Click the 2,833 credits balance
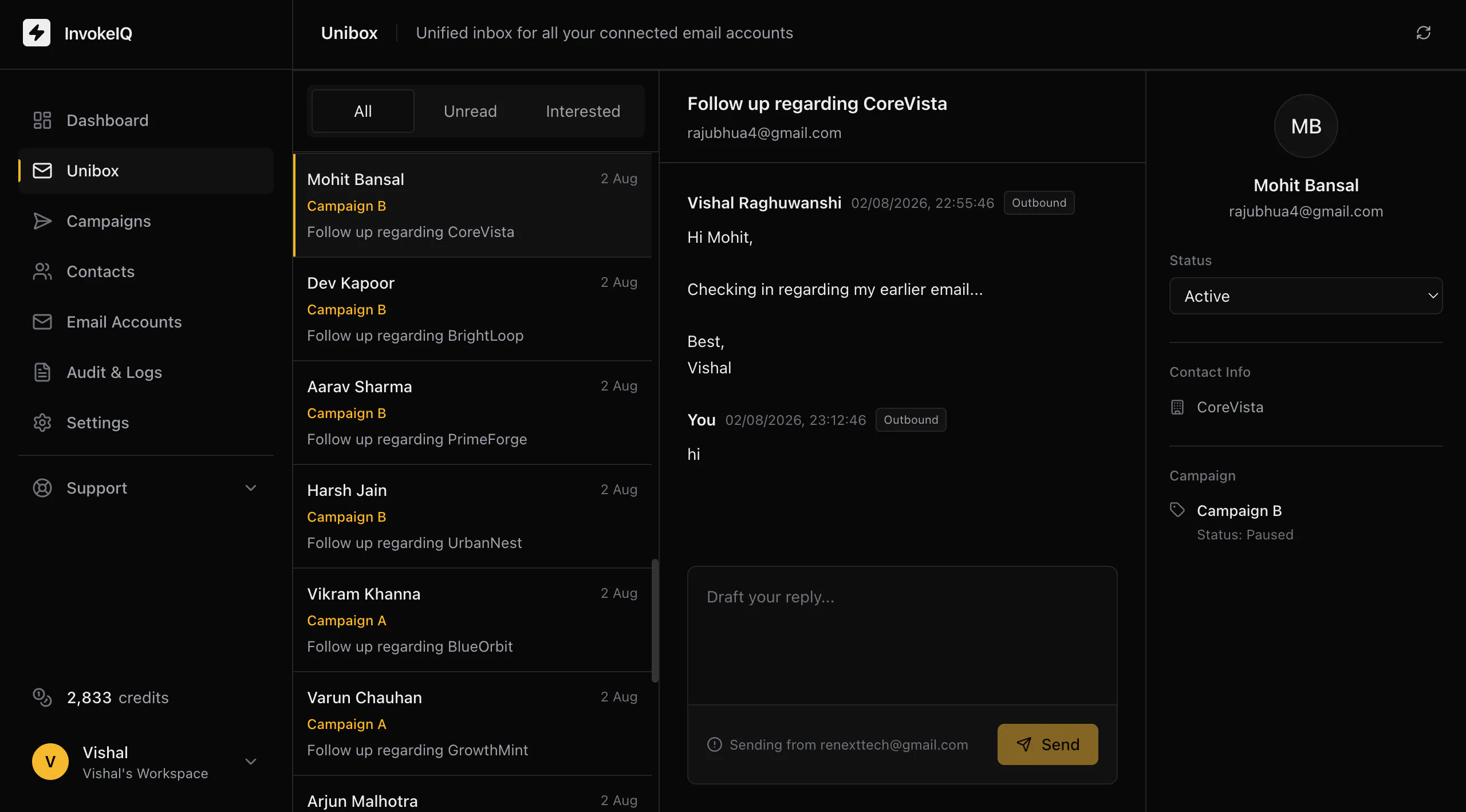This screenshot has width=1466, height=812. point(118,697)
